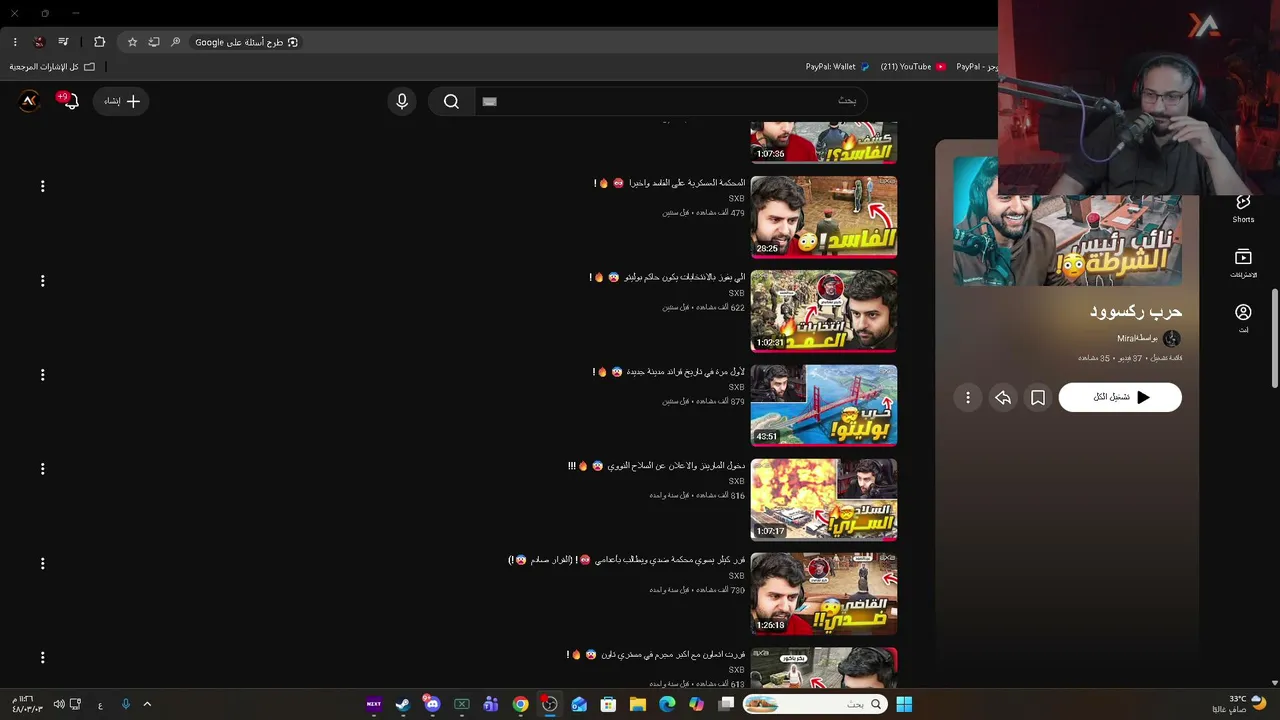
Task: Click the YouTube search magnifier button
Action: (x=451, y=101)
